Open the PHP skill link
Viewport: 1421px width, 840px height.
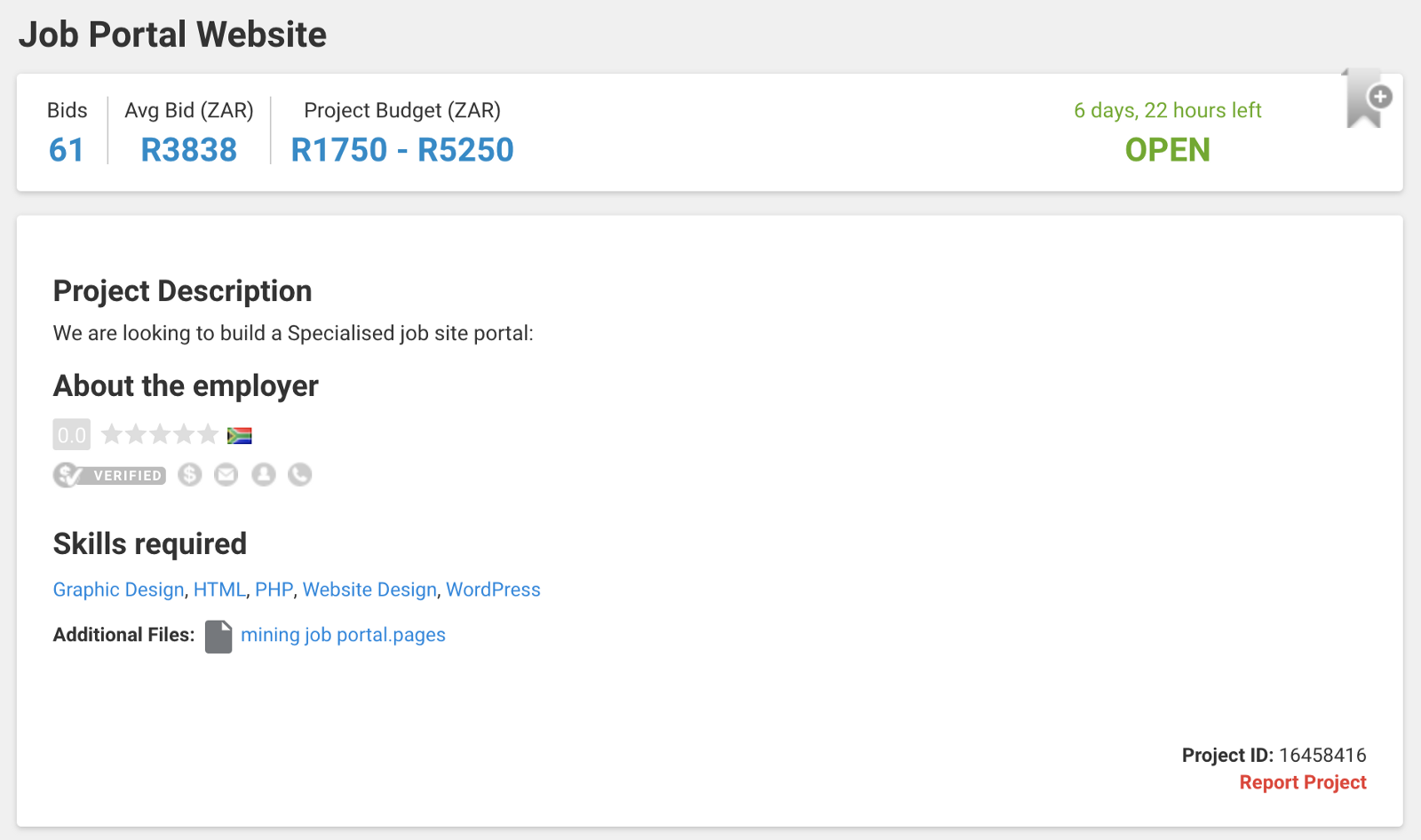[274, 590]
